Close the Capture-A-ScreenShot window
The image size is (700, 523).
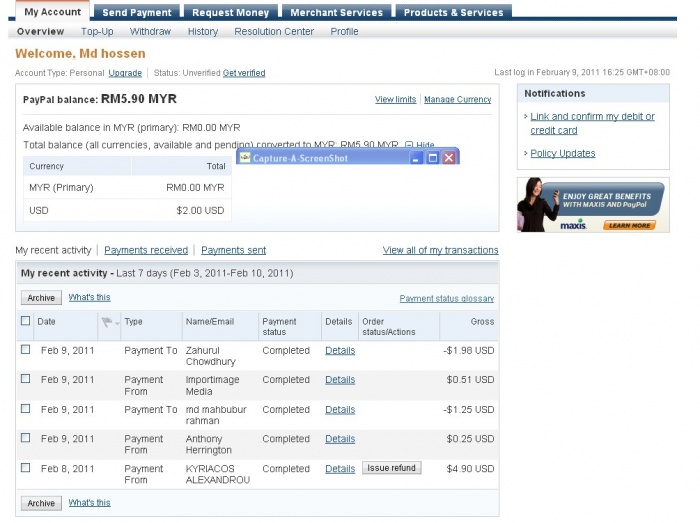449,158
